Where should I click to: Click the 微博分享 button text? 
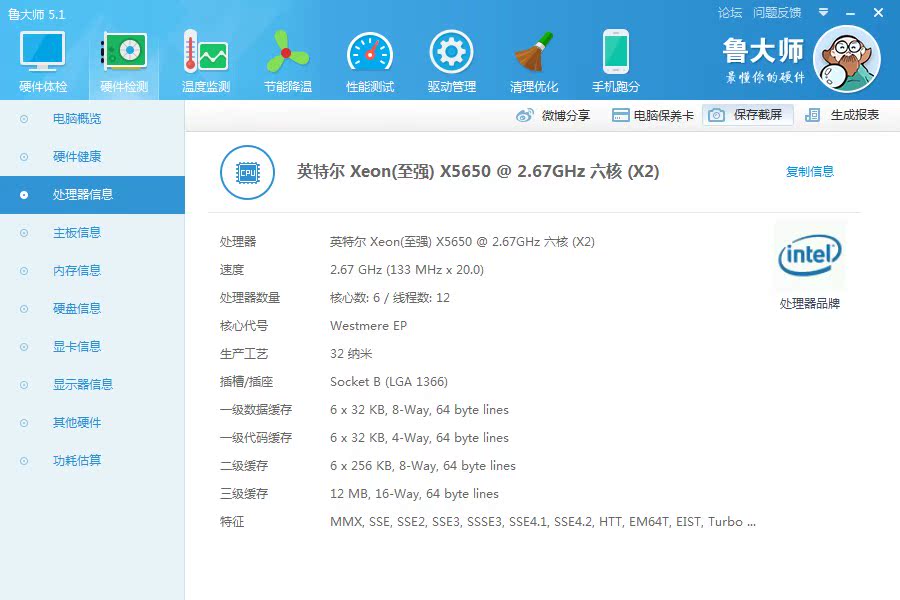(x=565, y=115)
